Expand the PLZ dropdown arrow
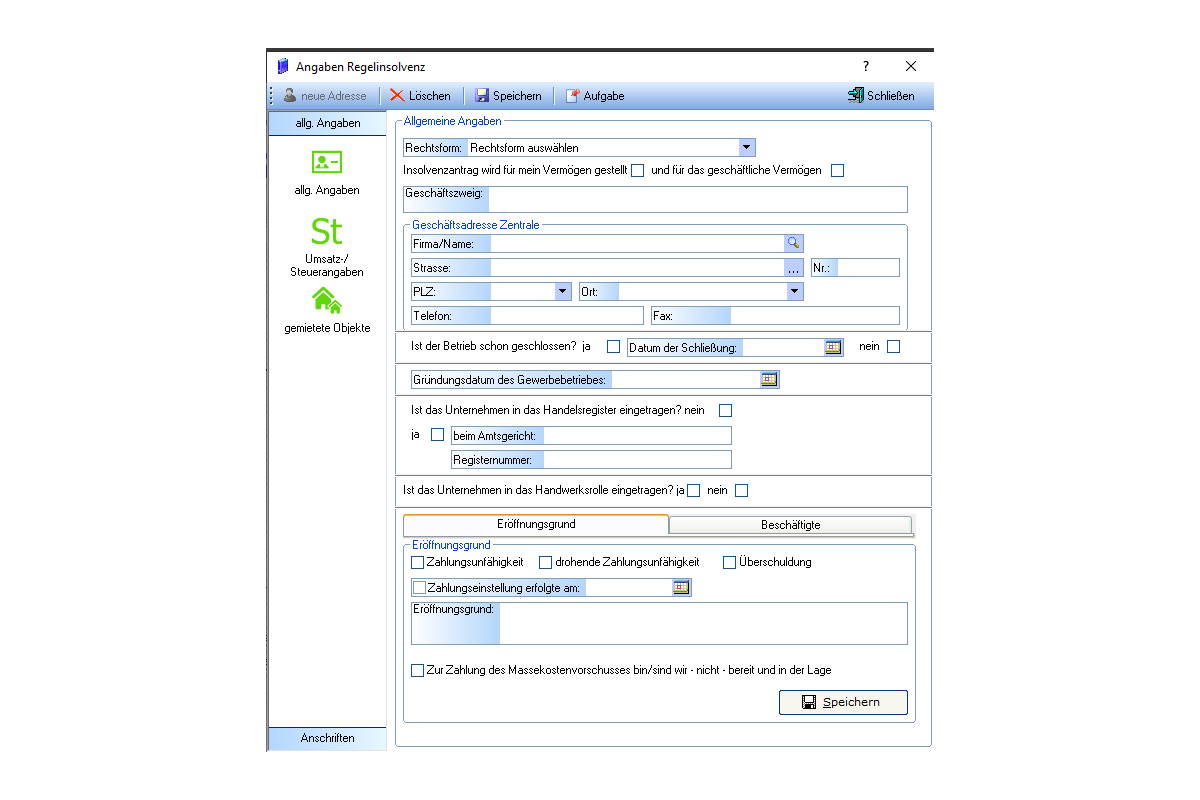This screenshot has height=800, width=1200. [562, 292]
